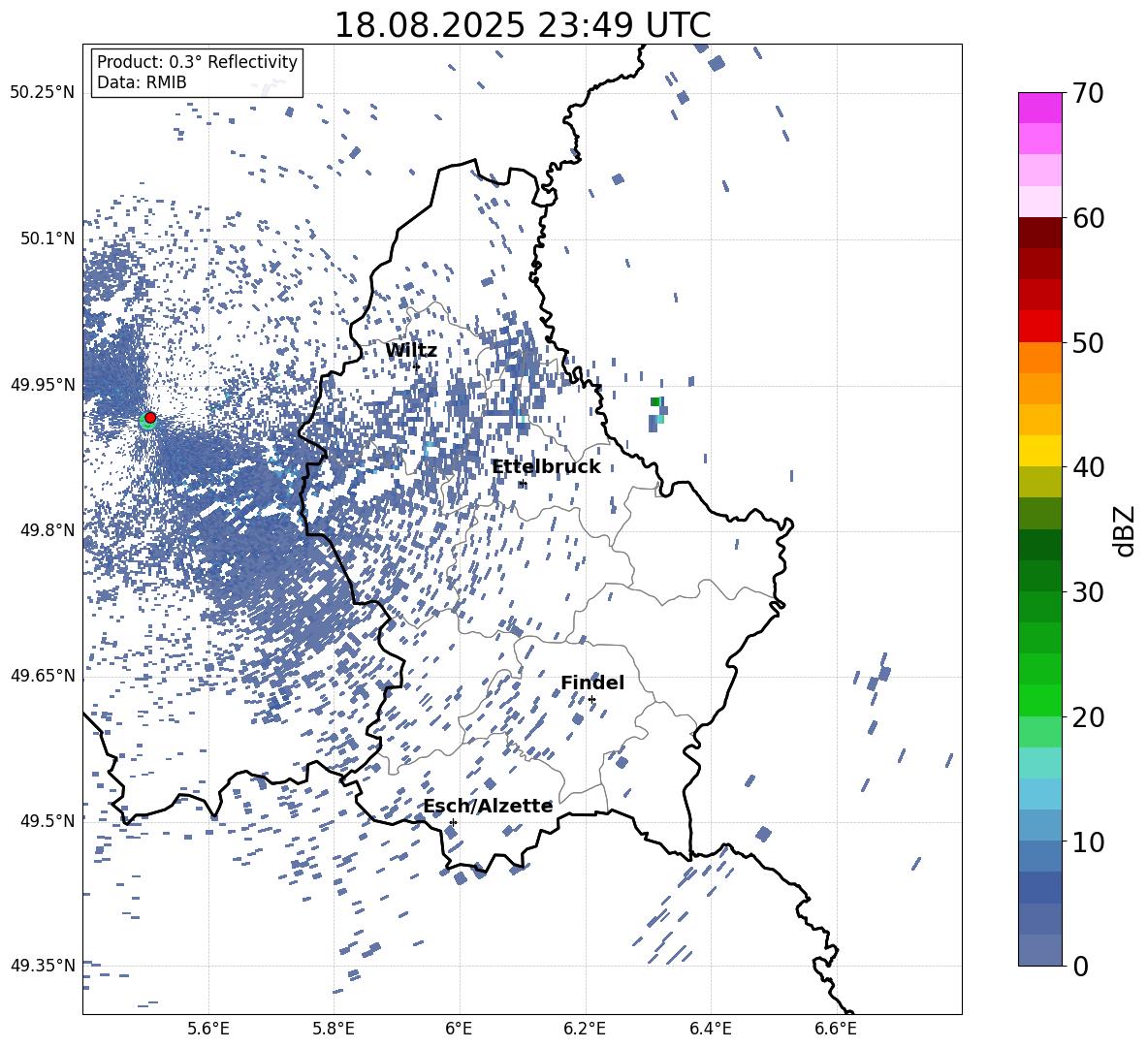Click the 50.25°N latitude label
Image resolution: width=1148 pixels, height=1048 pixels.
point(43,93)
